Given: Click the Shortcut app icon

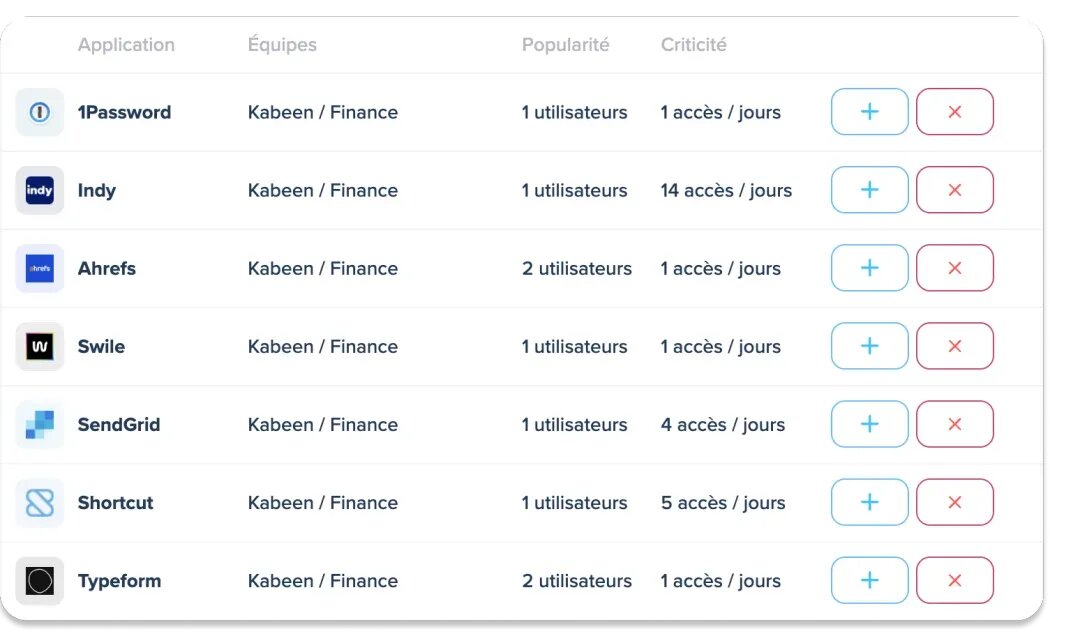Looking at the screenshot, I should (40, 502).
